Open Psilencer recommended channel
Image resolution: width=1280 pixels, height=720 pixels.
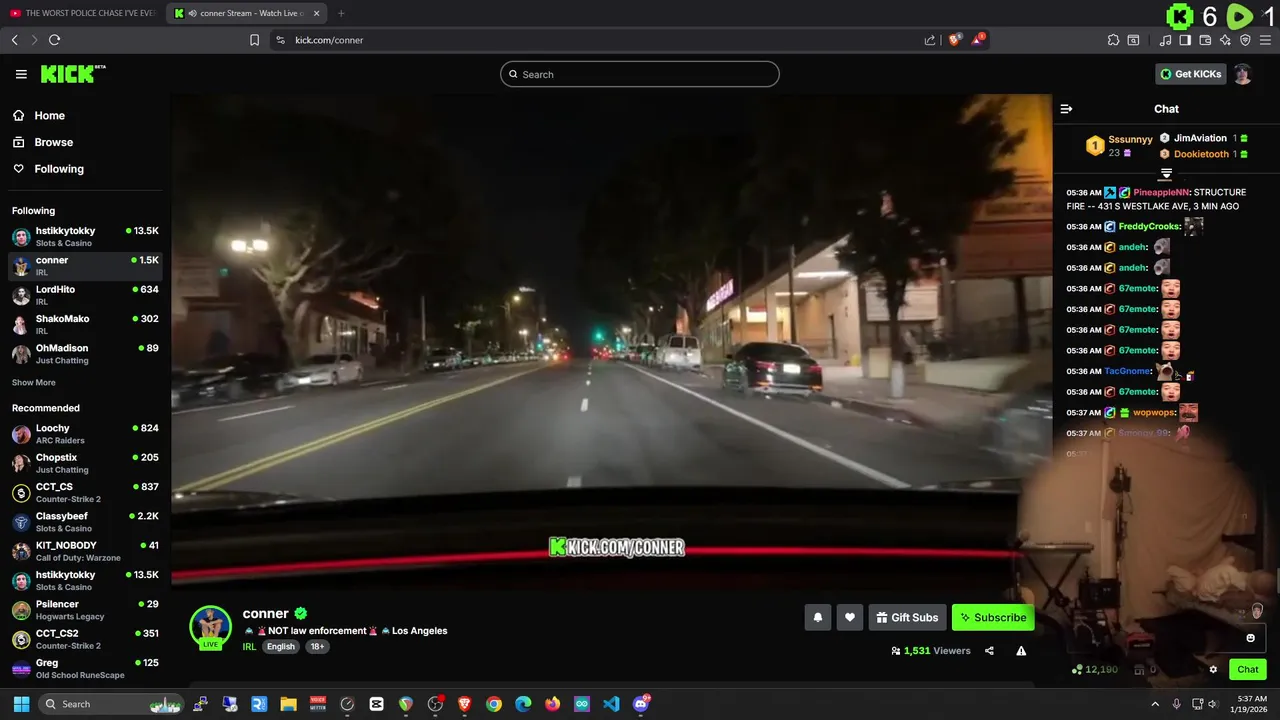(x=85, y=609)
